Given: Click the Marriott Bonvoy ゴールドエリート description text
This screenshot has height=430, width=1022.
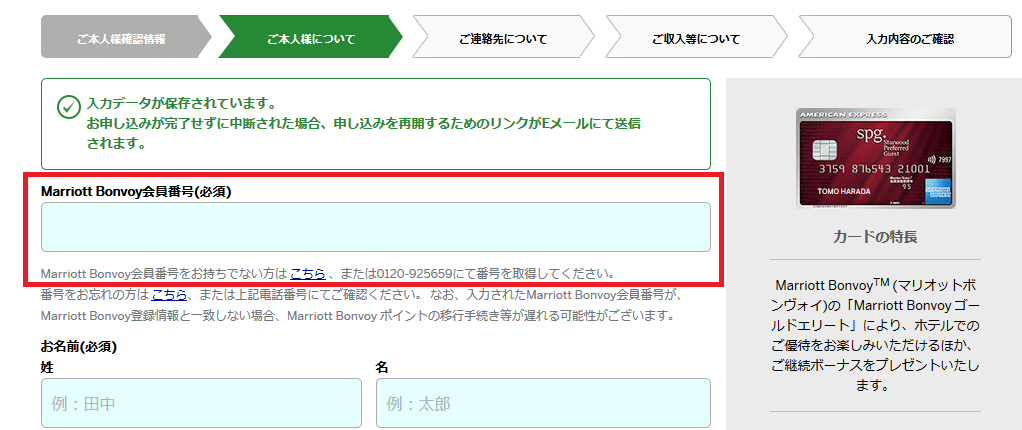Looking at the screenshot, I should [x=875, y=336].
